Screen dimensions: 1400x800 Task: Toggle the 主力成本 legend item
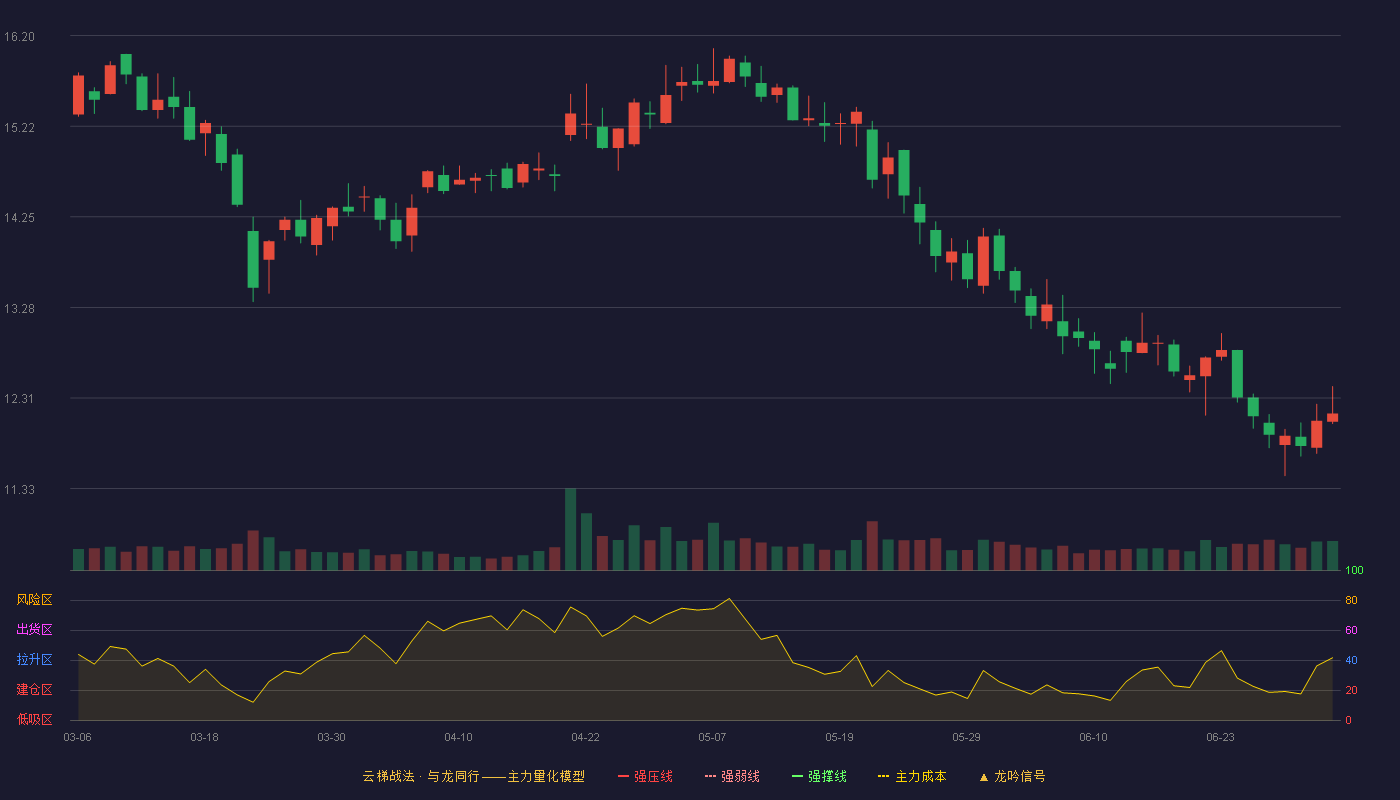tap(912, 776)
